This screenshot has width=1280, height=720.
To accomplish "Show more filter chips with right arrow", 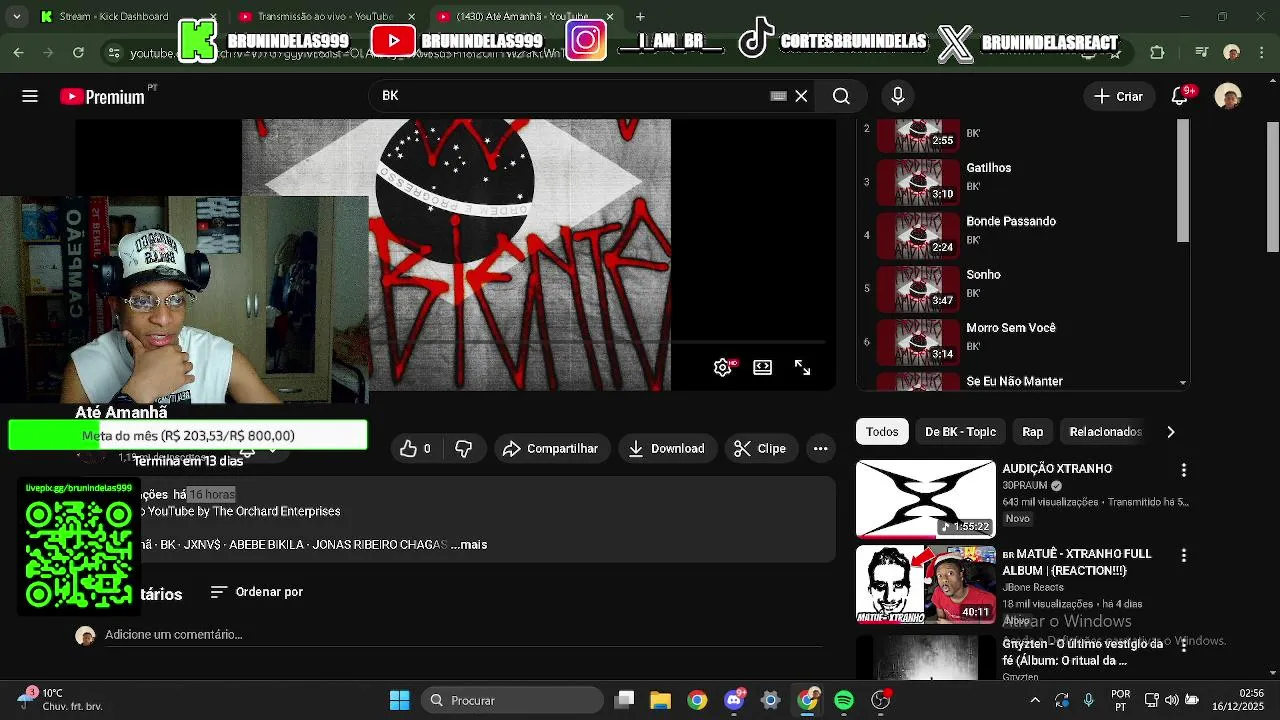I will pyautogui.click(x=1170, y=432).
